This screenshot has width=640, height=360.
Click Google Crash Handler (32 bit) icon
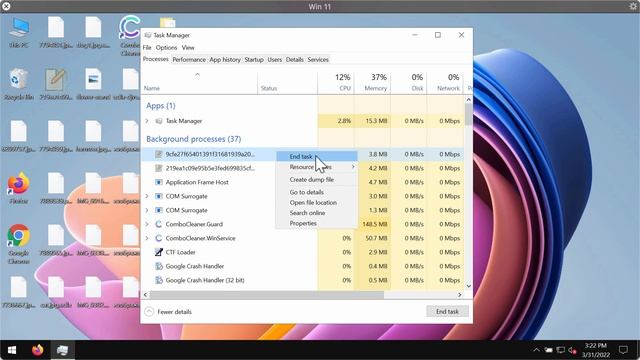[159, 280]
